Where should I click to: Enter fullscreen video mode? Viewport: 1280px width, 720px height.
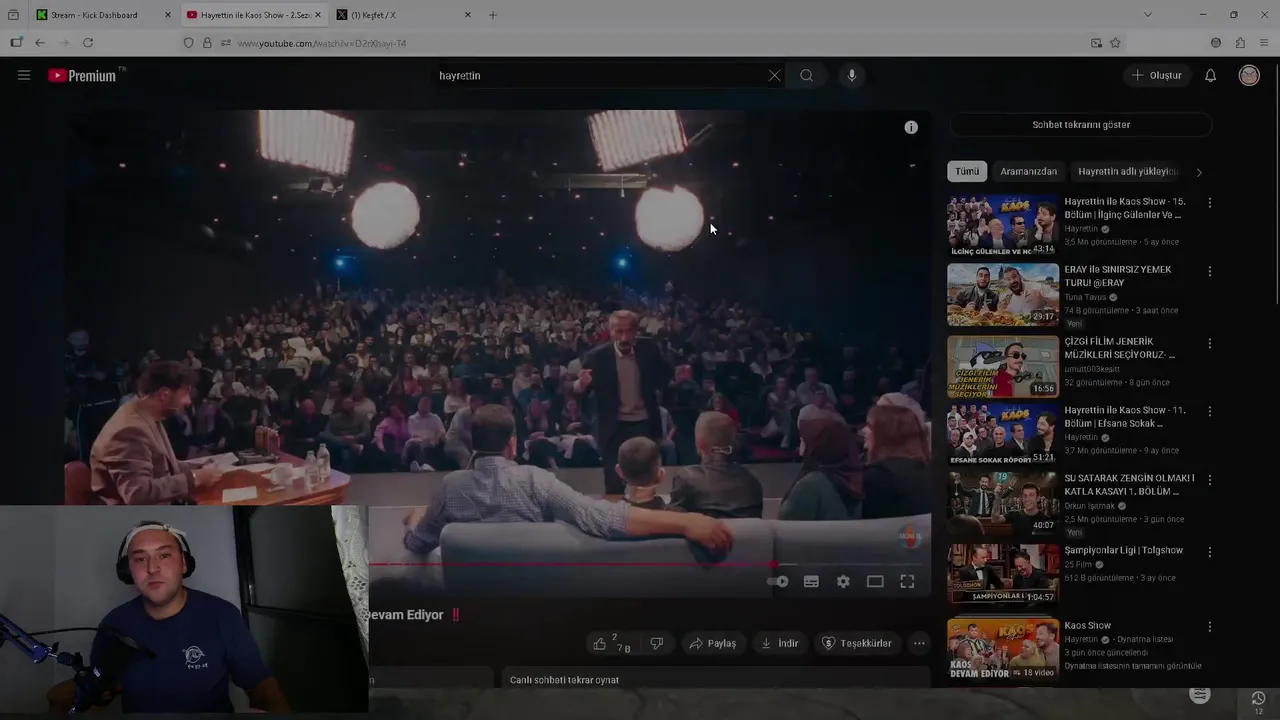pyautogui.click(x=907, y=581)
